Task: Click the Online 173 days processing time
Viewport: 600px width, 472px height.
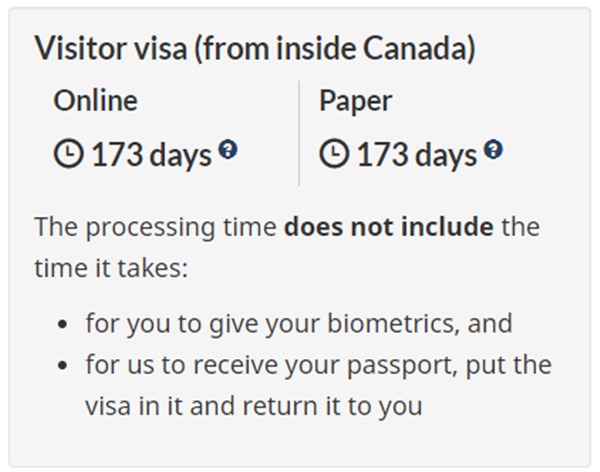Action: (151, 155)
